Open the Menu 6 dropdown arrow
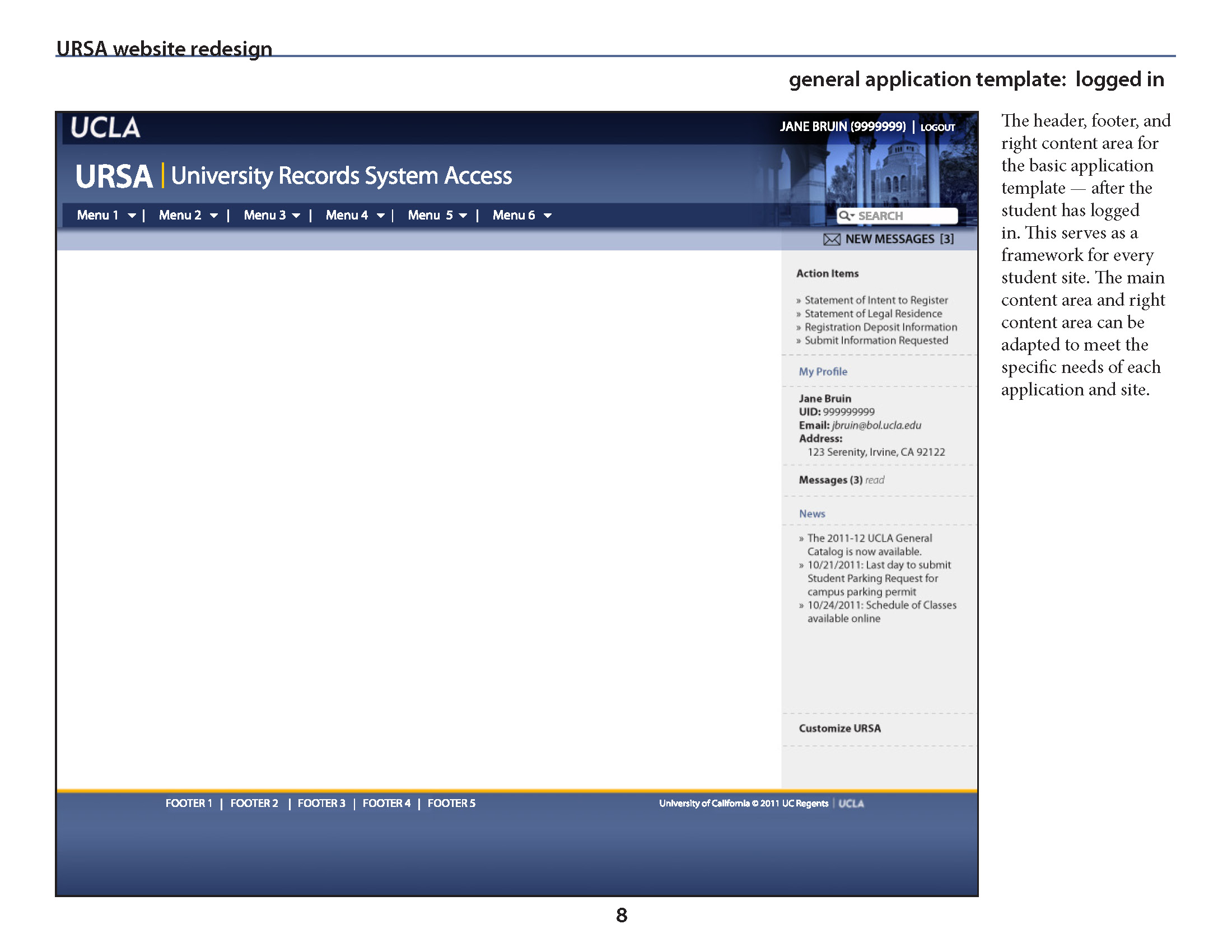 tap(547, 216)
